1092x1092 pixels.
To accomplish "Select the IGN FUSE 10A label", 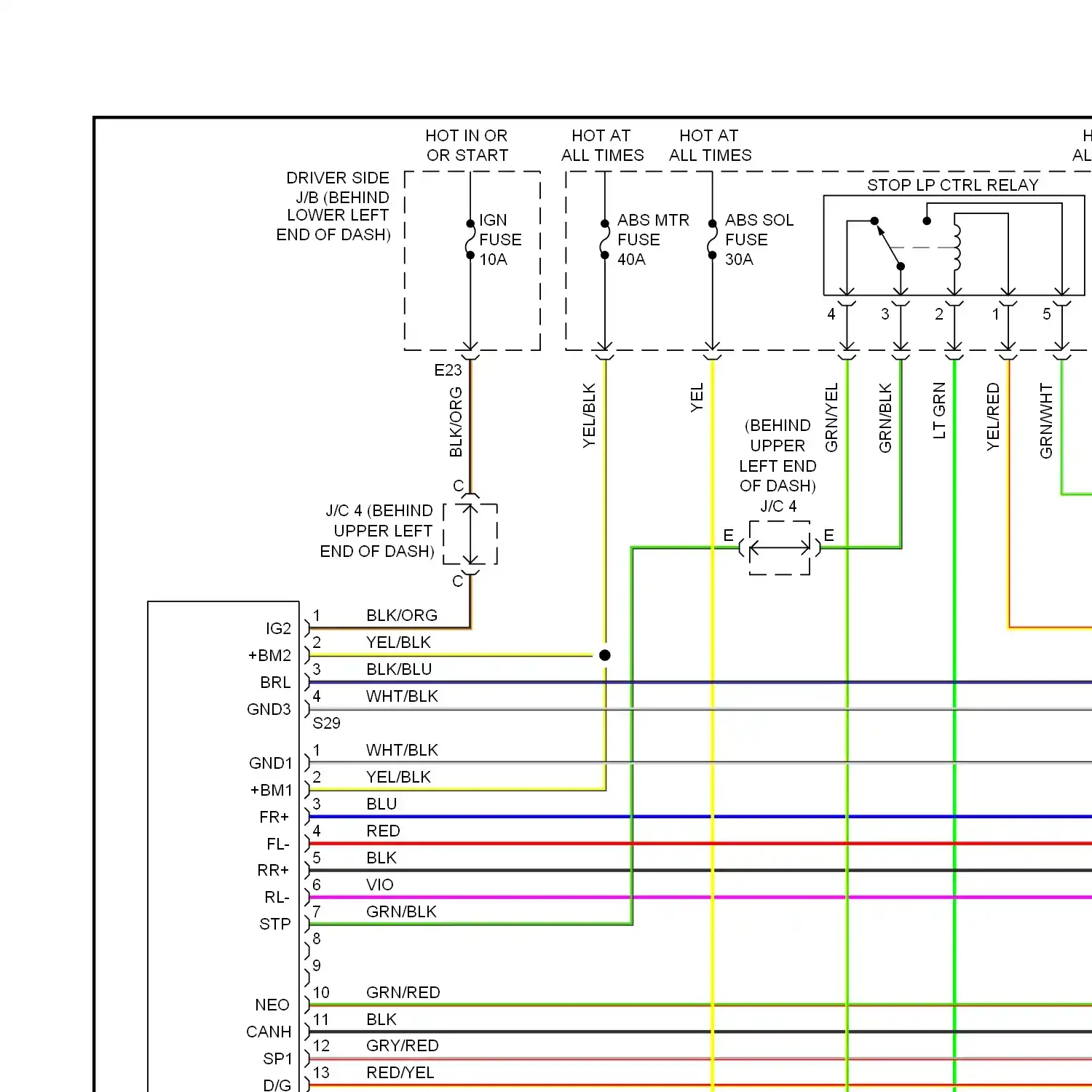I will tap(500, 240).
